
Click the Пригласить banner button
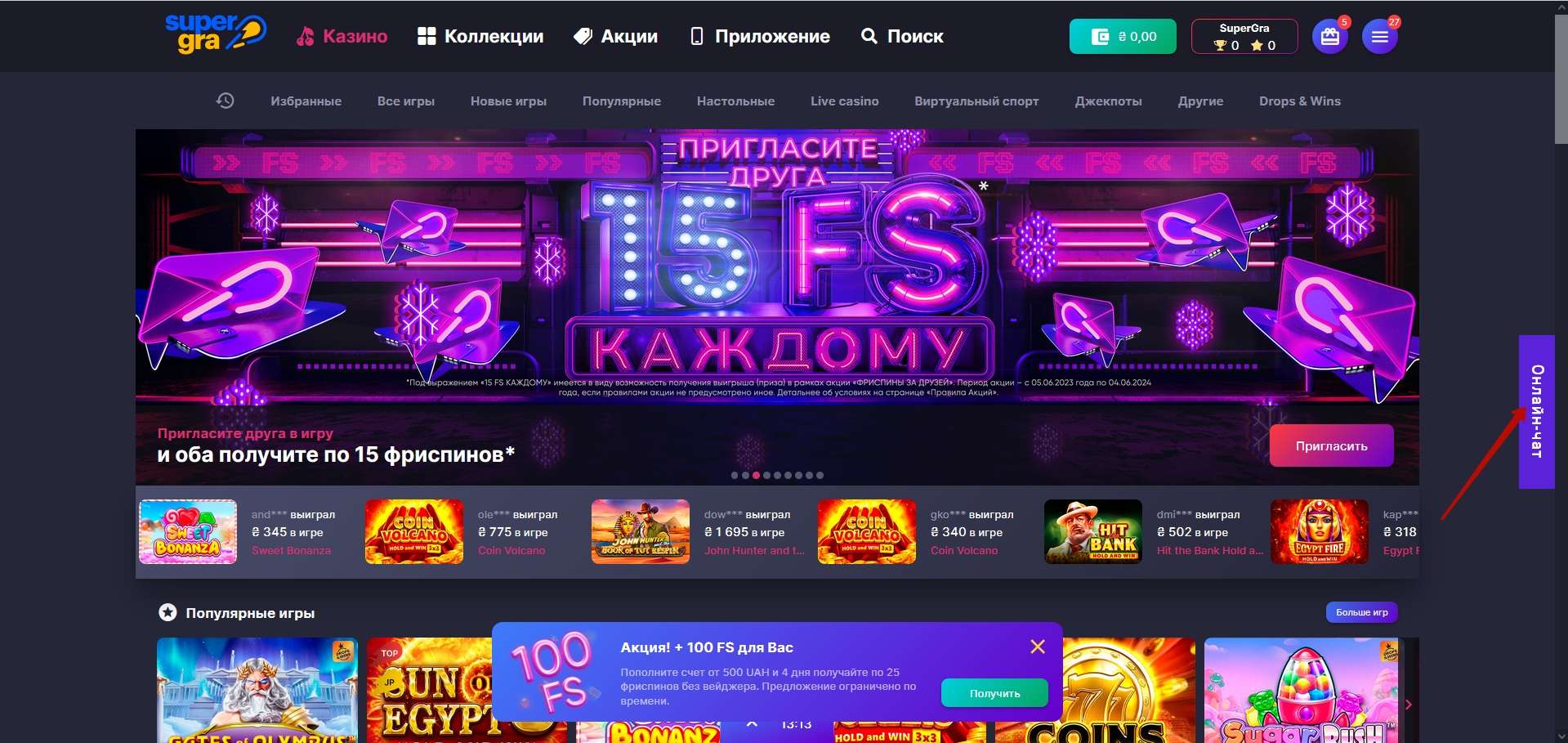coord(1331,445)
